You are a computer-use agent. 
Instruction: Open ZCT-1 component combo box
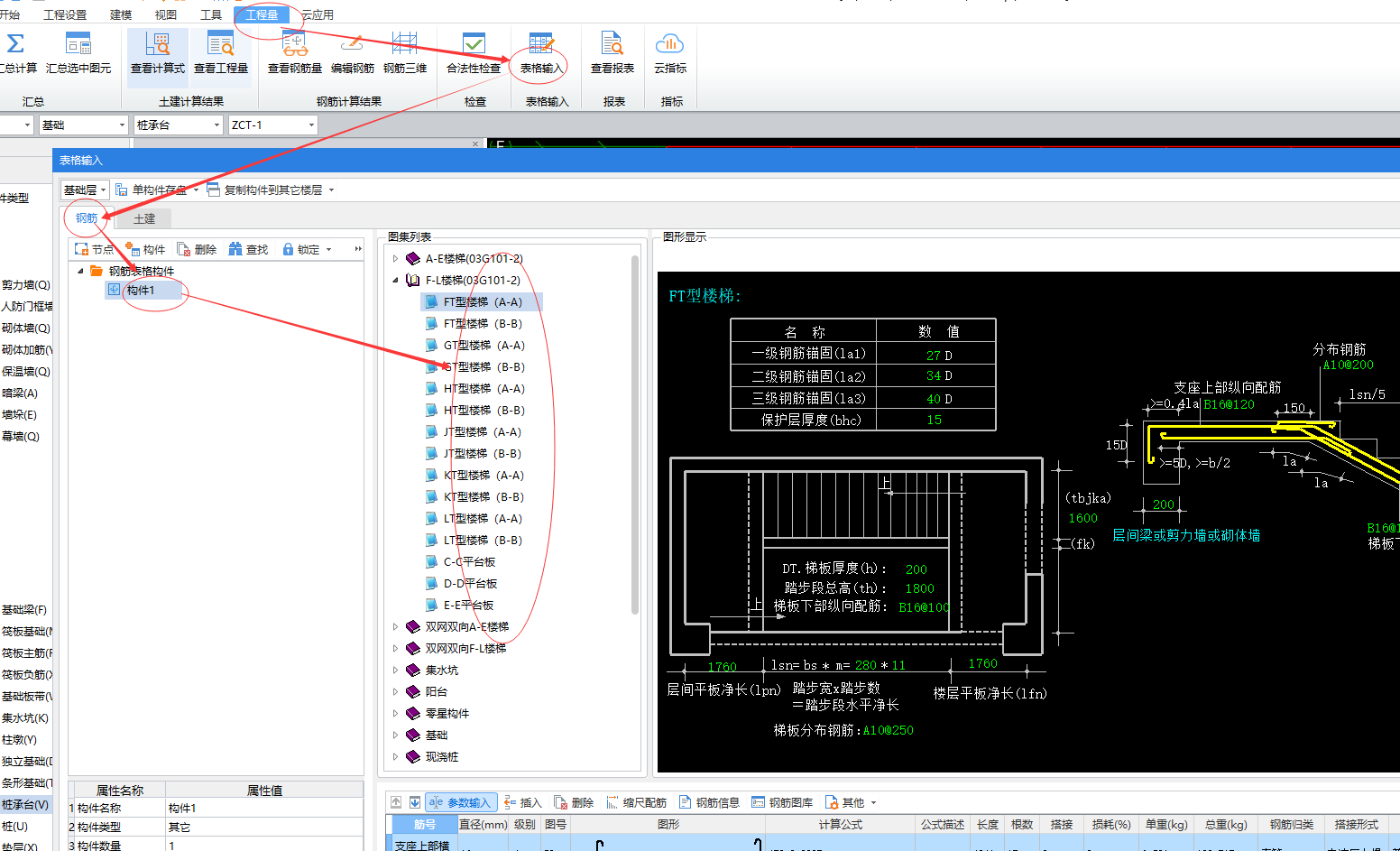coord(272,125)
